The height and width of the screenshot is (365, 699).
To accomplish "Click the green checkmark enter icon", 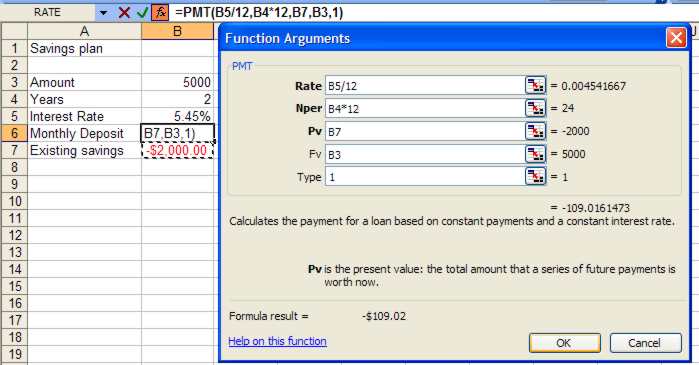I will pyautogui.click(x=142, y=12).
